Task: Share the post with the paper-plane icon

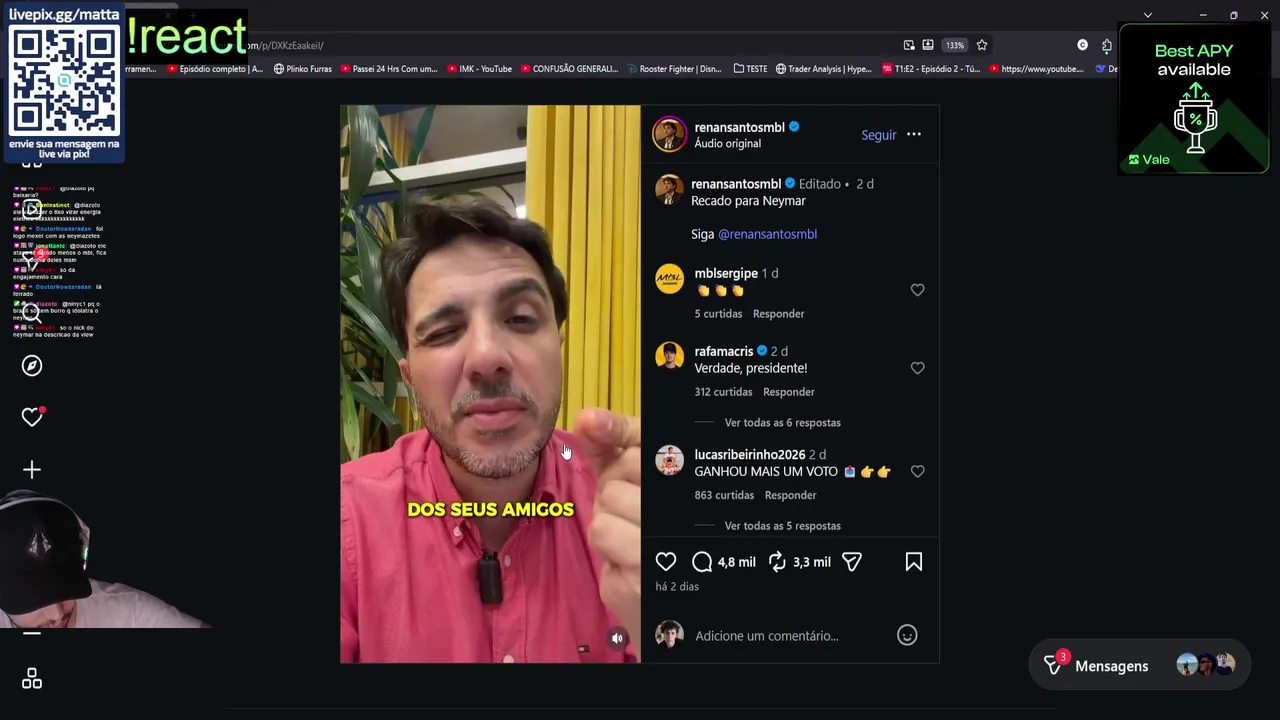Action: point(852,562)
